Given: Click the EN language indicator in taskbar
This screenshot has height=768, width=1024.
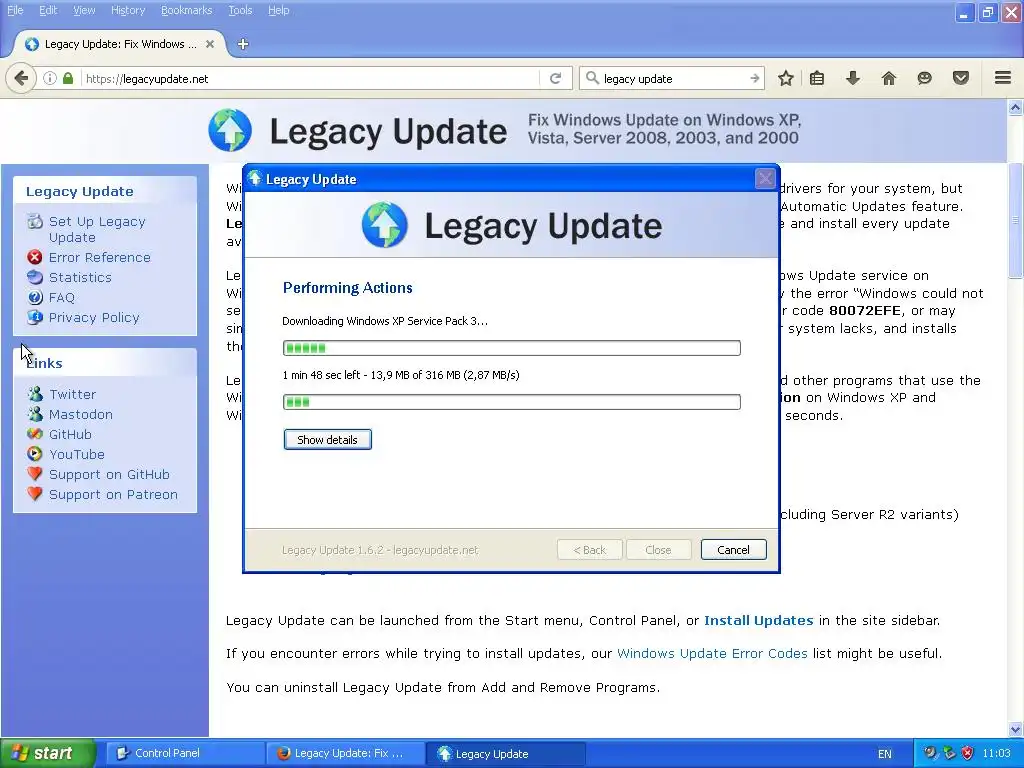Looking at the screenshot, I should (884, 754).
